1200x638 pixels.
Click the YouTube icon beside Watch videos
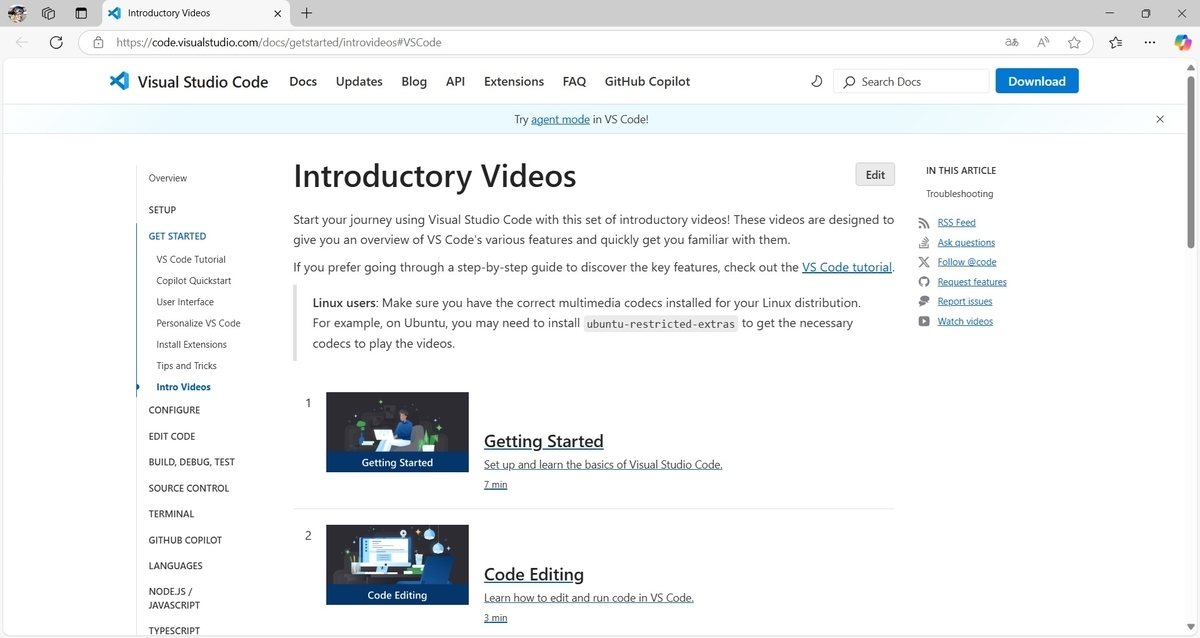coord(923,321)
